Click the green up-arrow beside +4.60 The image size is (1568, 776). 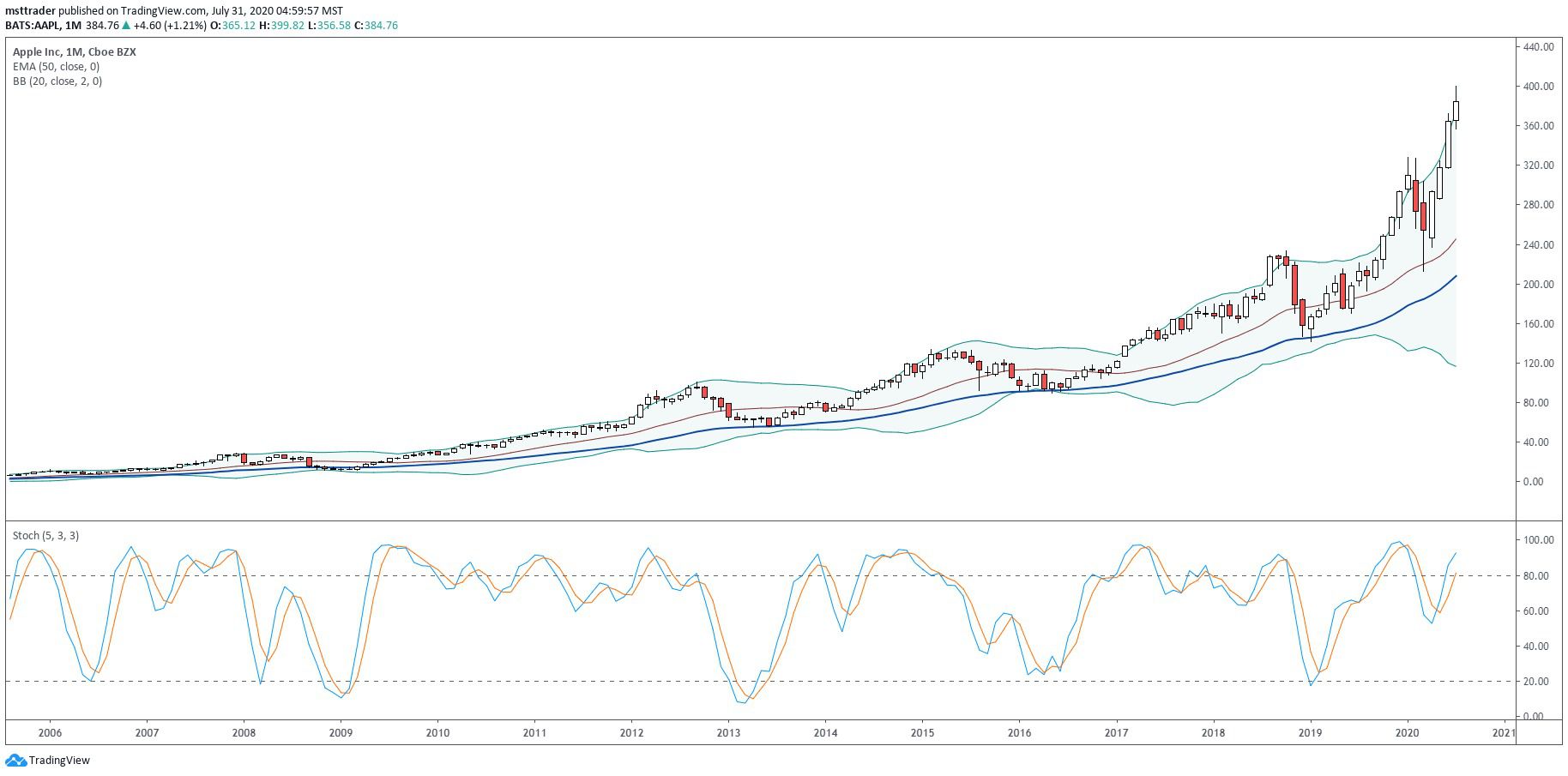[x=128, y=26]
